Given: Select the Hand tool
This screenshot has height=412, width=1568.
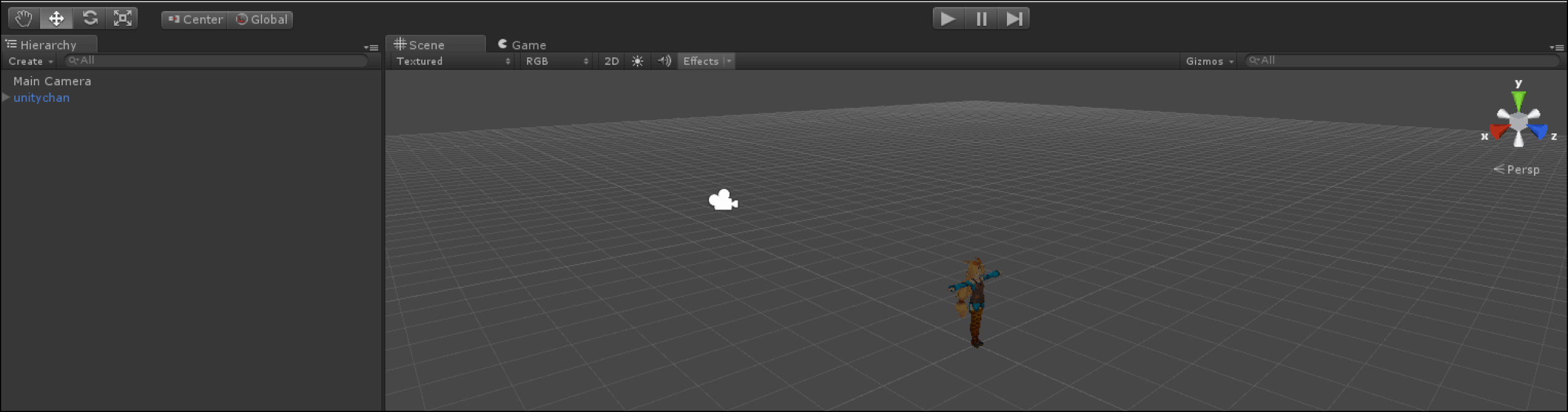Looking at the screenshot, I should pyautogui.click(x=24, y=19).
